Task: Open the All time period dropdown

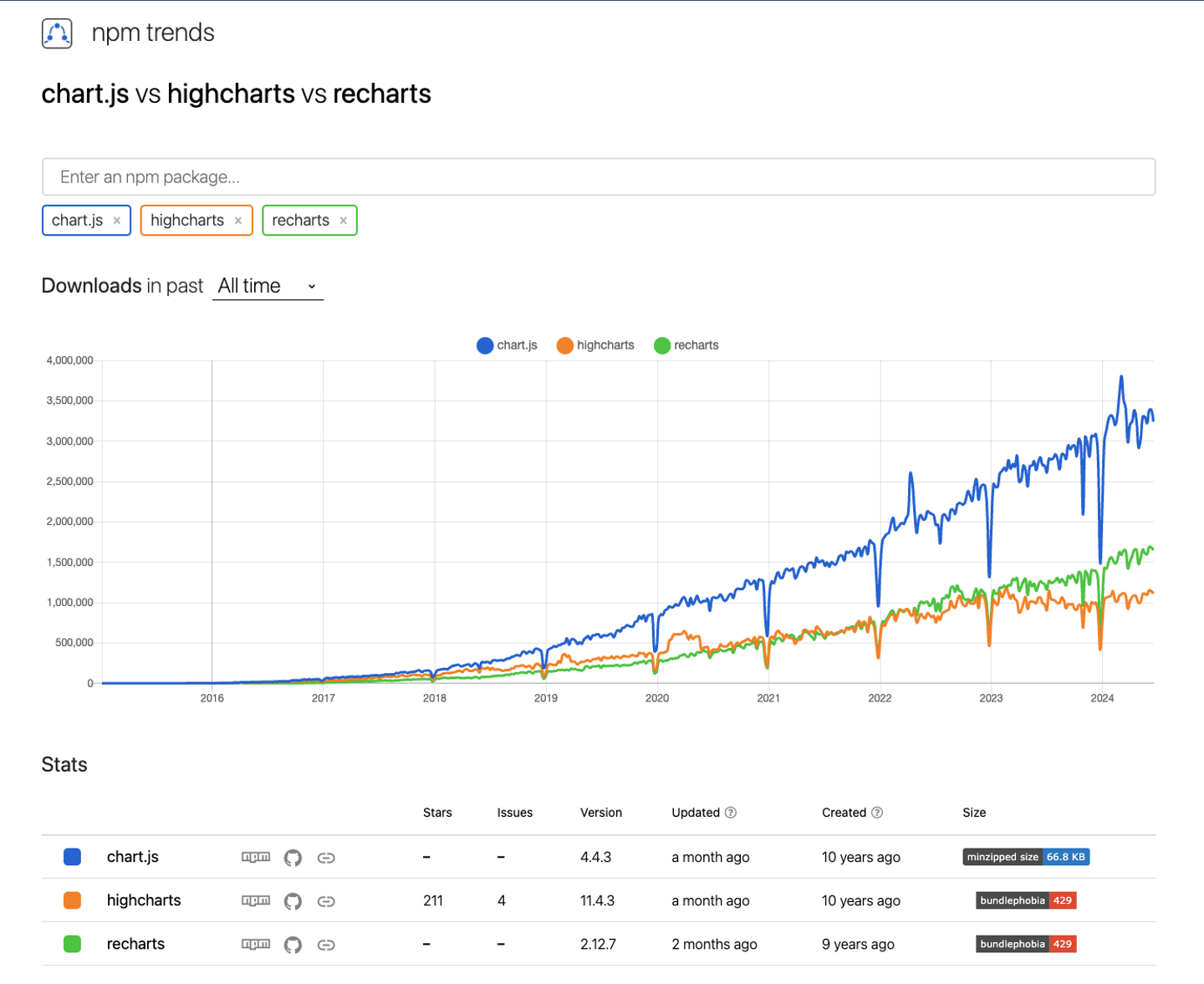Action: (x=268, y=286)
